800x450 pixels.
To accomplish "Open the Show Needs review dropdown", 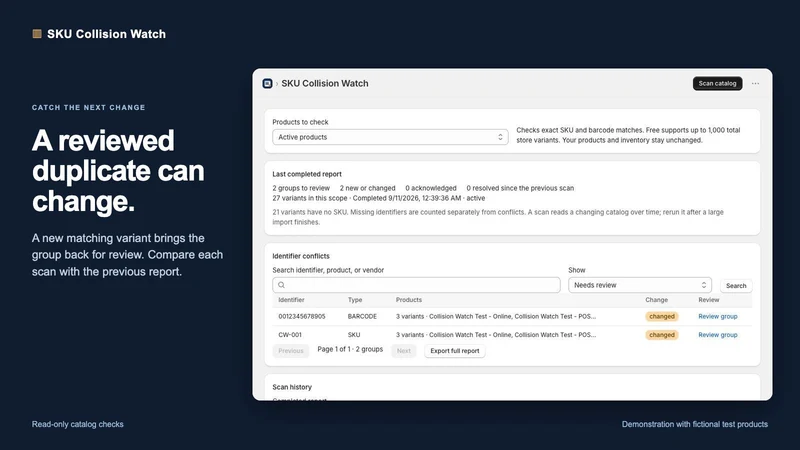I will tap(640, 285).
